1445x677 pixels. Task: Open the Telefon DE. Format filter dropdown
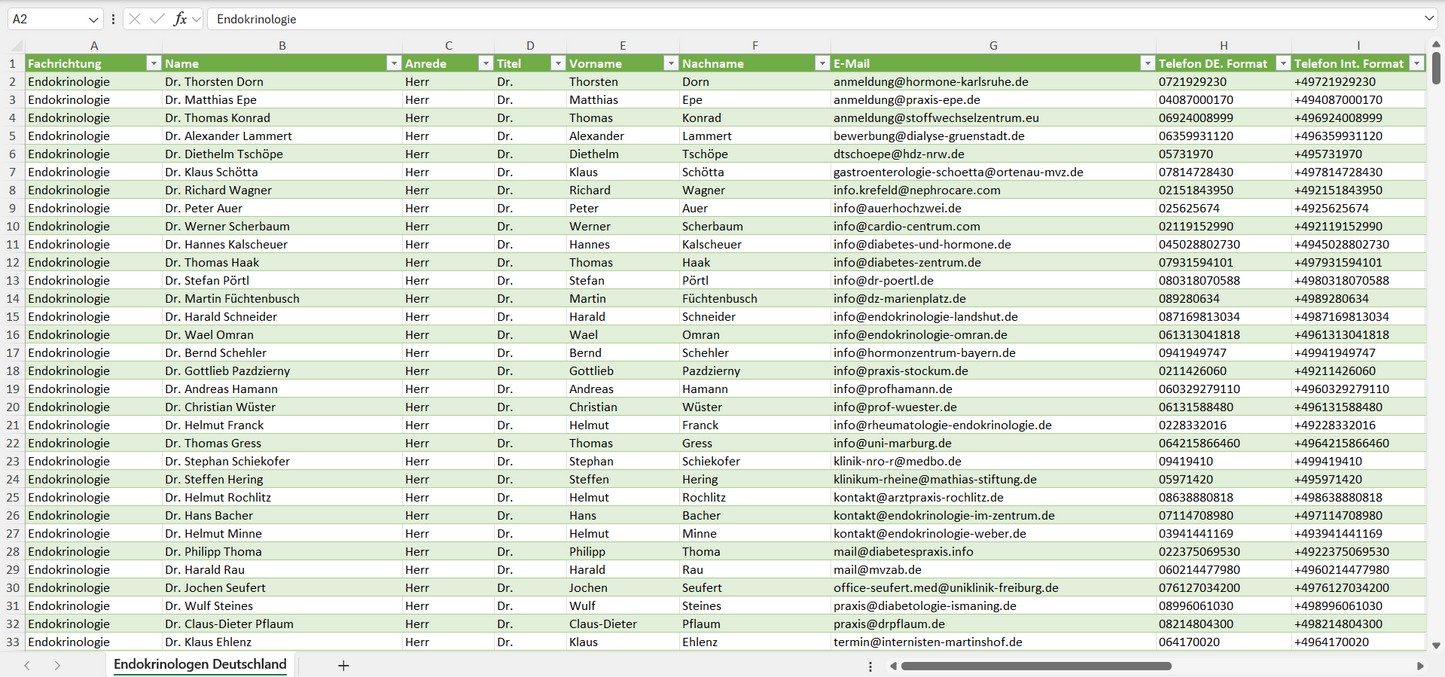[1282, 64]
